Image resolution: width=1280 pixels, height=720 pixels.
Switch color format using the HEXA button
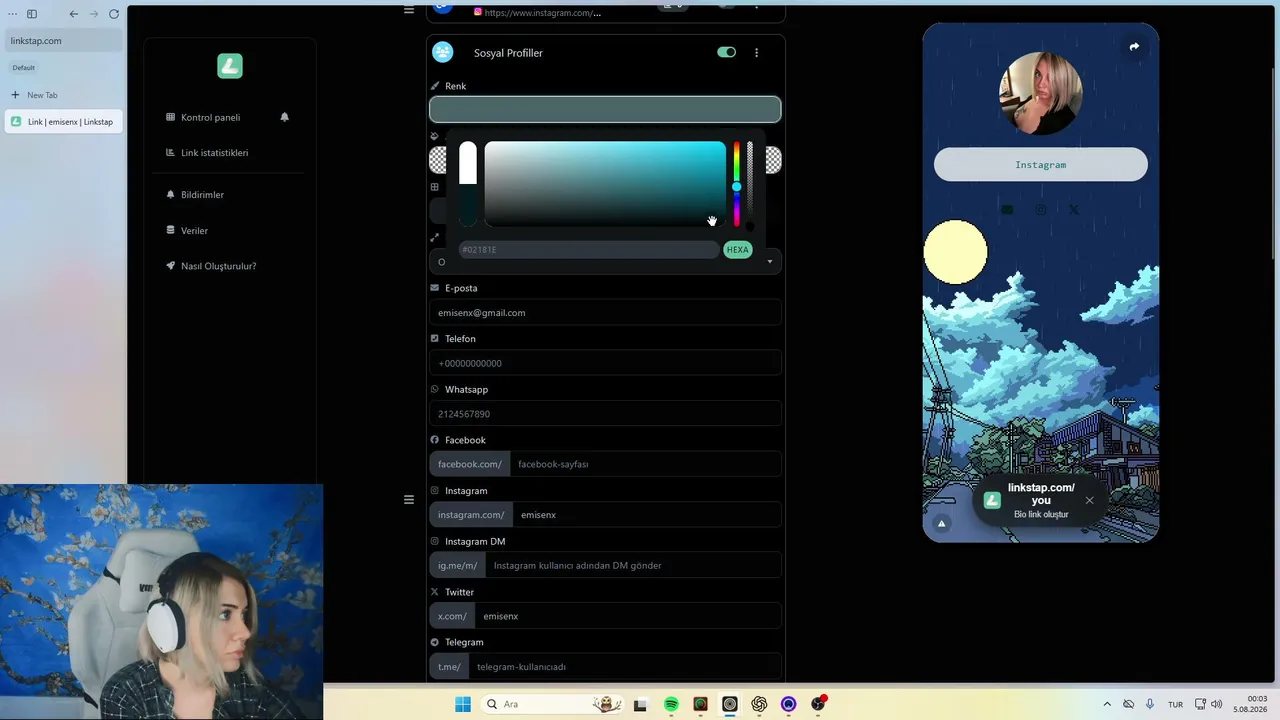click(x=737, y=250)
